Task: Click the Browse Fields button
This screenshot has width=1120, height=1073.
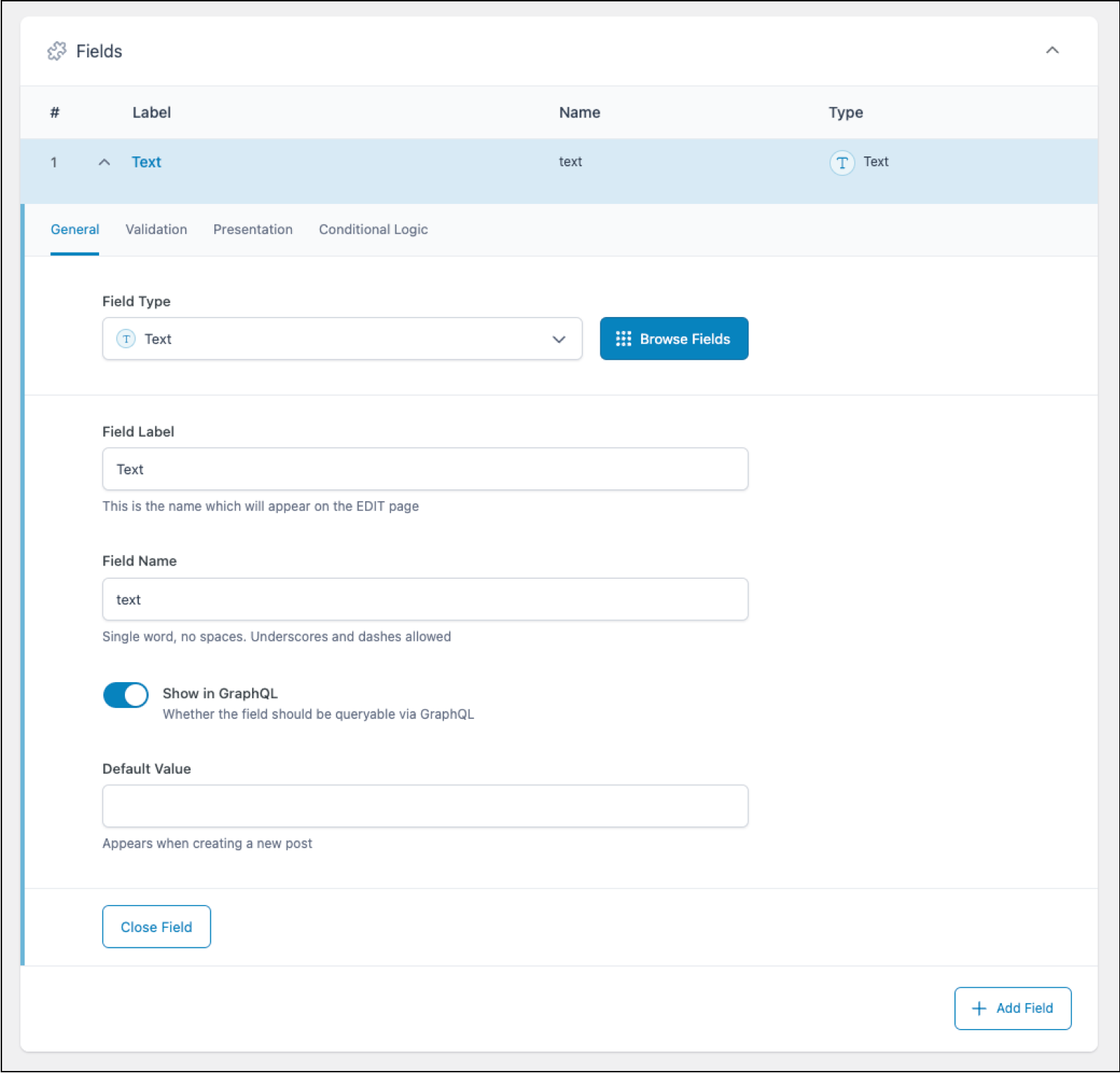Action: click(x=673, y=339)
